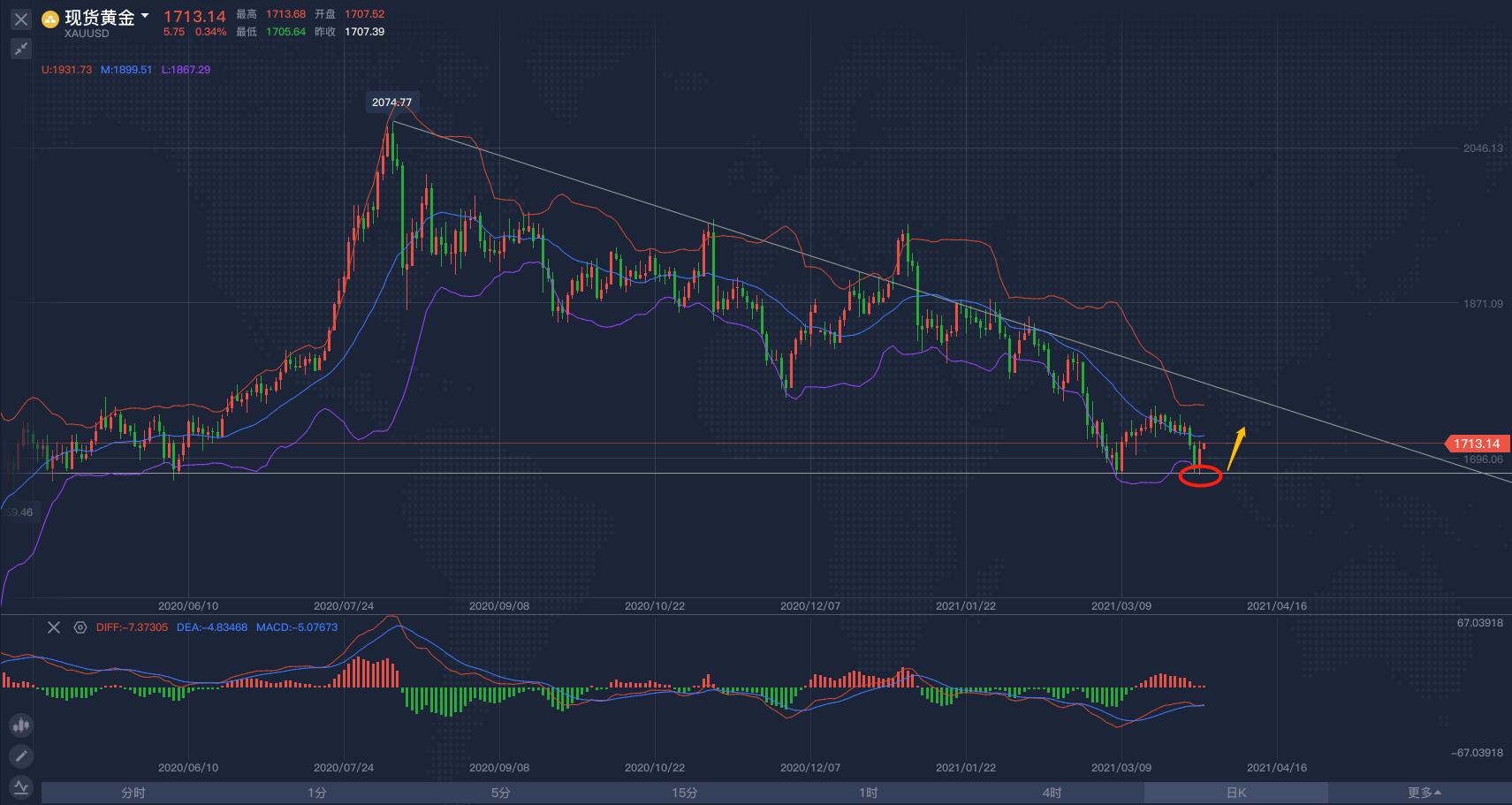Click the candlestick chart type icon

pos(21,725)
